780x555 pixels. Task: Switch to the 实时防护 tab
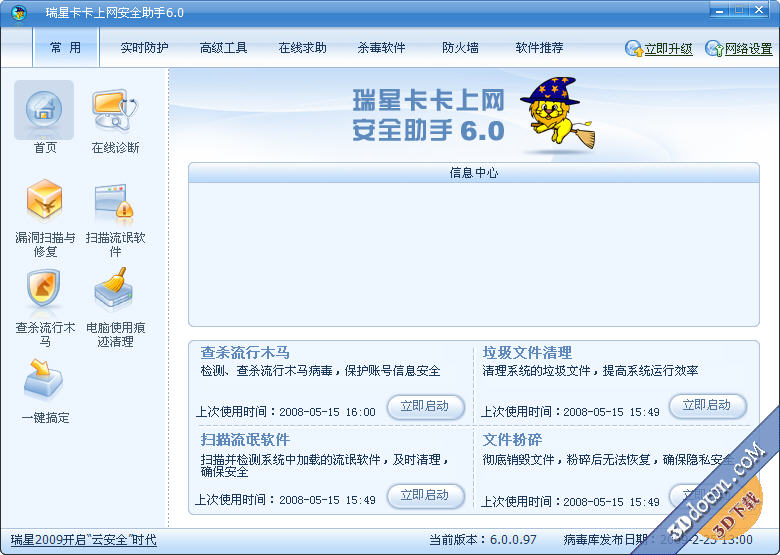coord(145,48)
